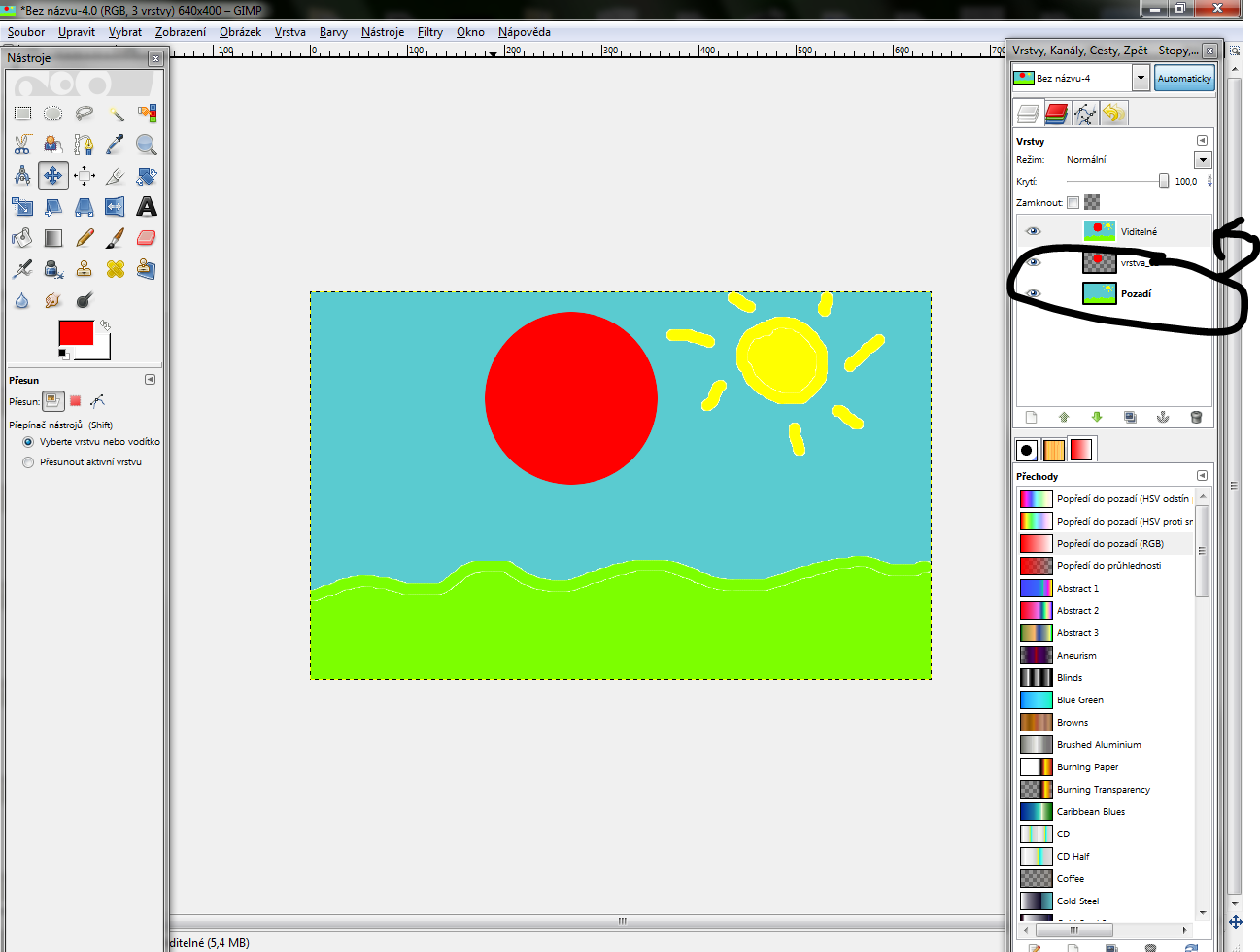Select the Scissors select tool
This screenshot has height=952, width=1260.
(x=22, y=145)
